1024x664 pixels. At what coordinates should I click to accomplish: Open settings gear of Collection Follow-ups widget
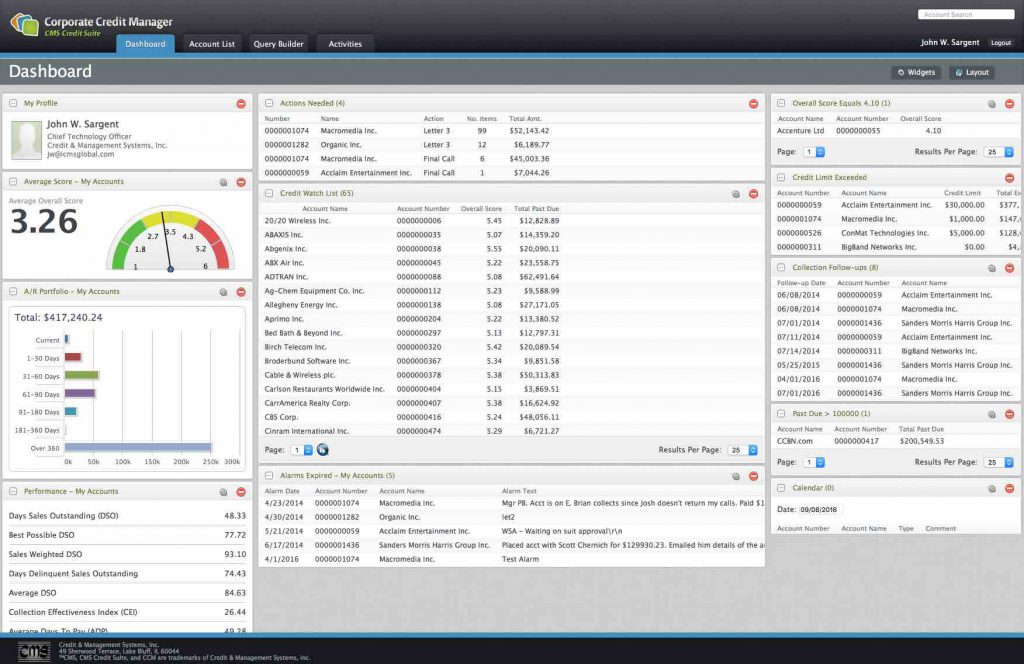pos(992,268)
